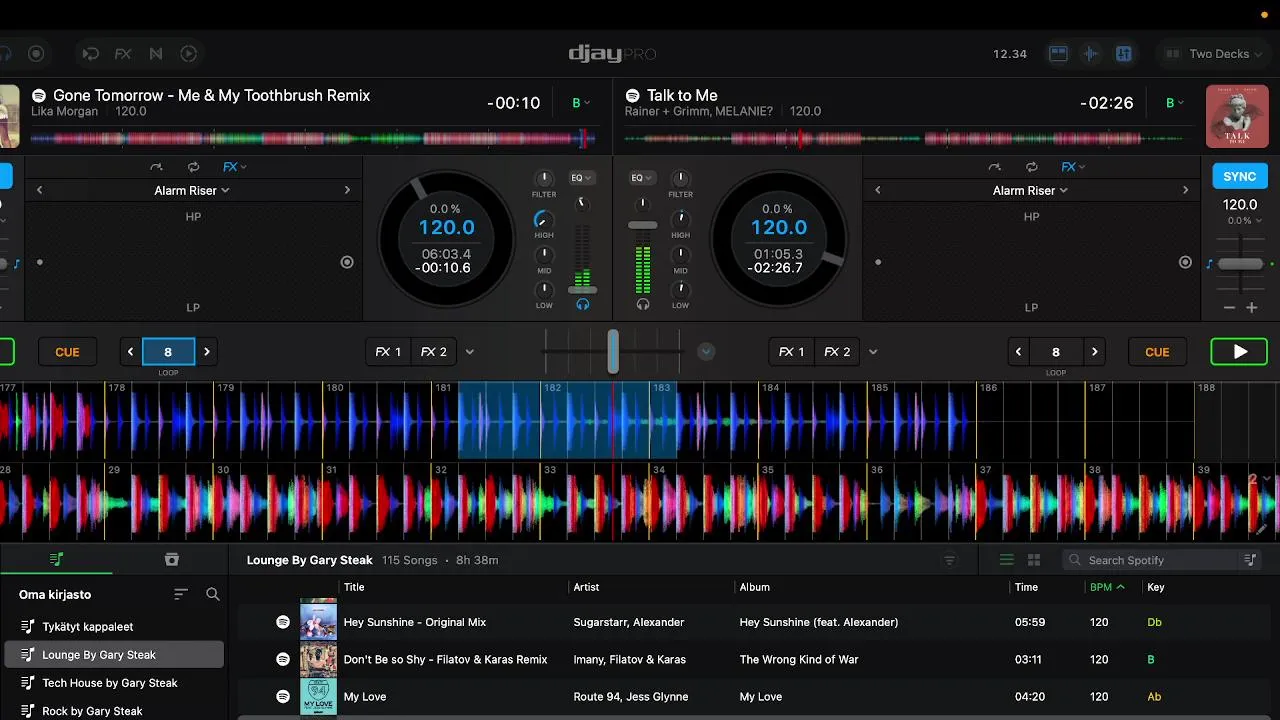Toggle right deck FX 1
Viewport: 1280px width, 720px height.
(791, 352)
